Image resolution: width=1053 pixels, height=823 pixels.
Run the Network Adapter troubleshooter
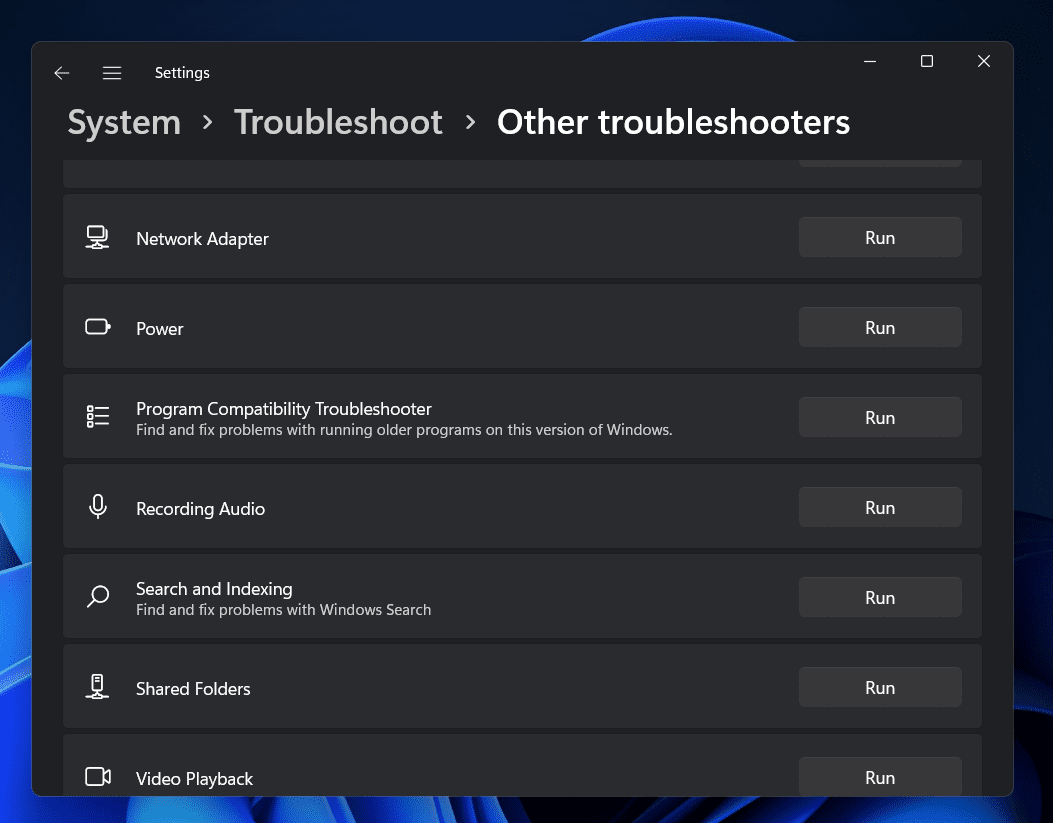[x=880, y=237]
